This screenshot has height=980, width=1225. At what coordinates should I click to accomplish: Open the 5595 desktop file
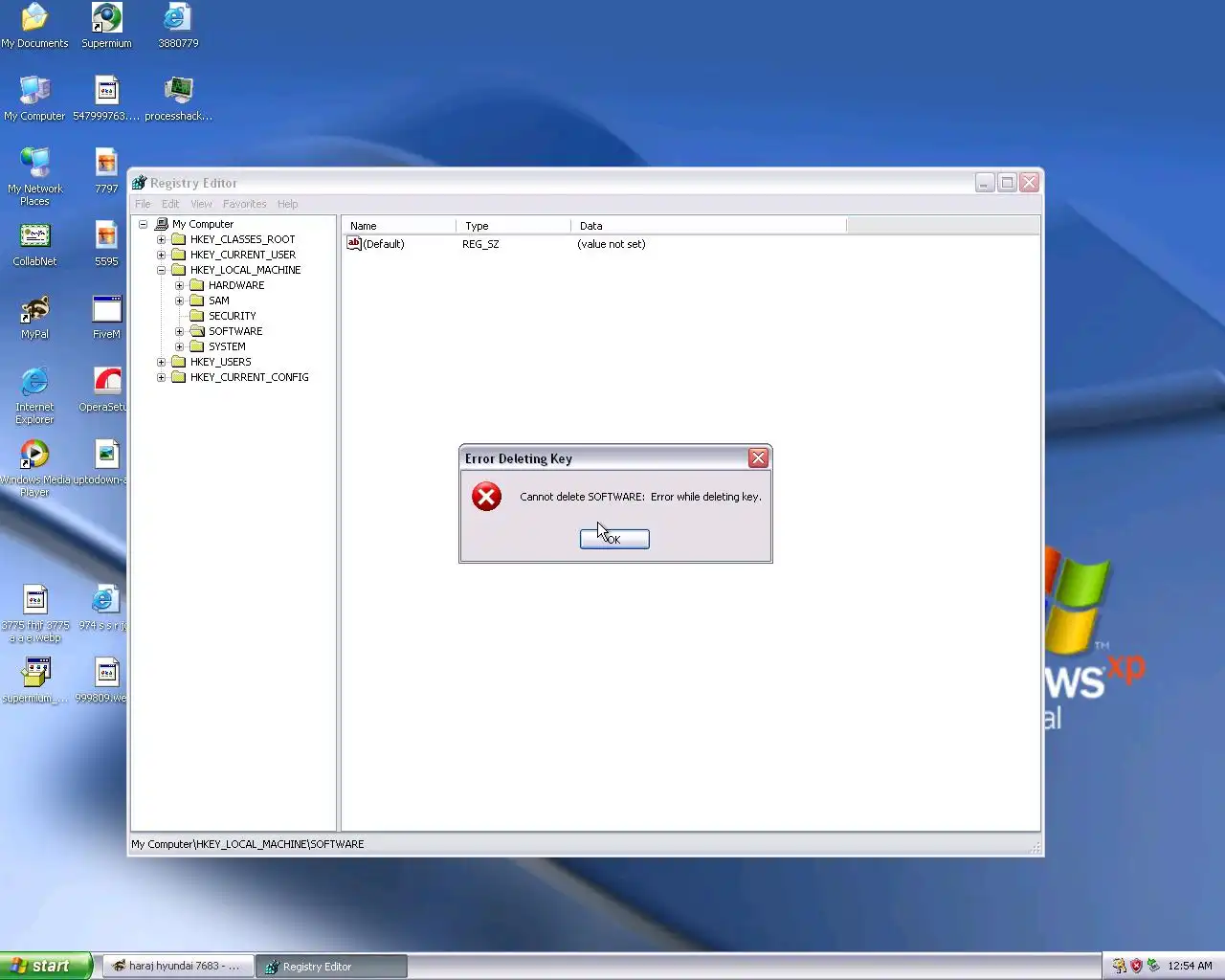[x=106, y=244]
